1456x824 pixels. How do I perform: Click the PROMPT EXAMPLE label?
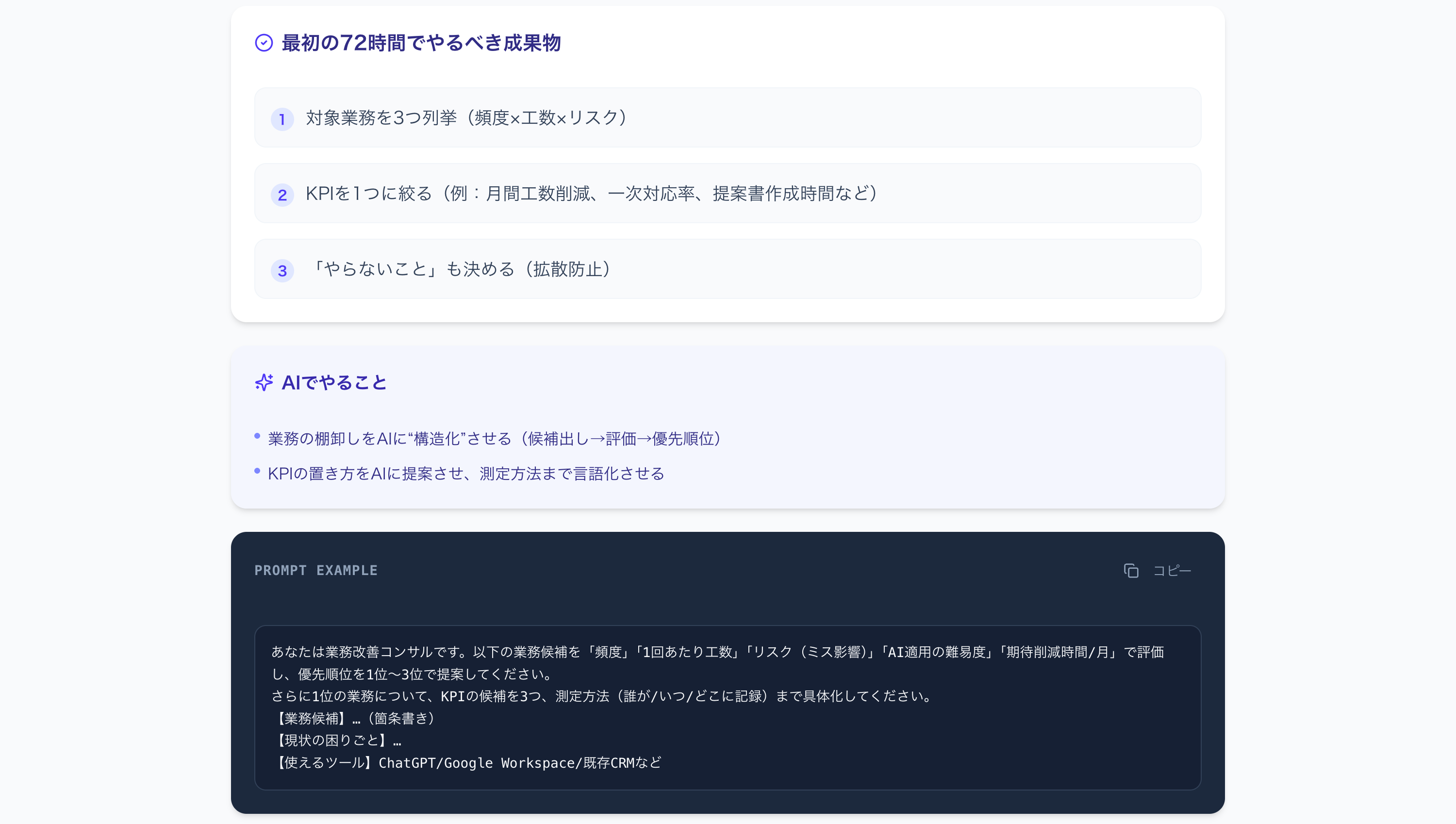click(316, 571)
